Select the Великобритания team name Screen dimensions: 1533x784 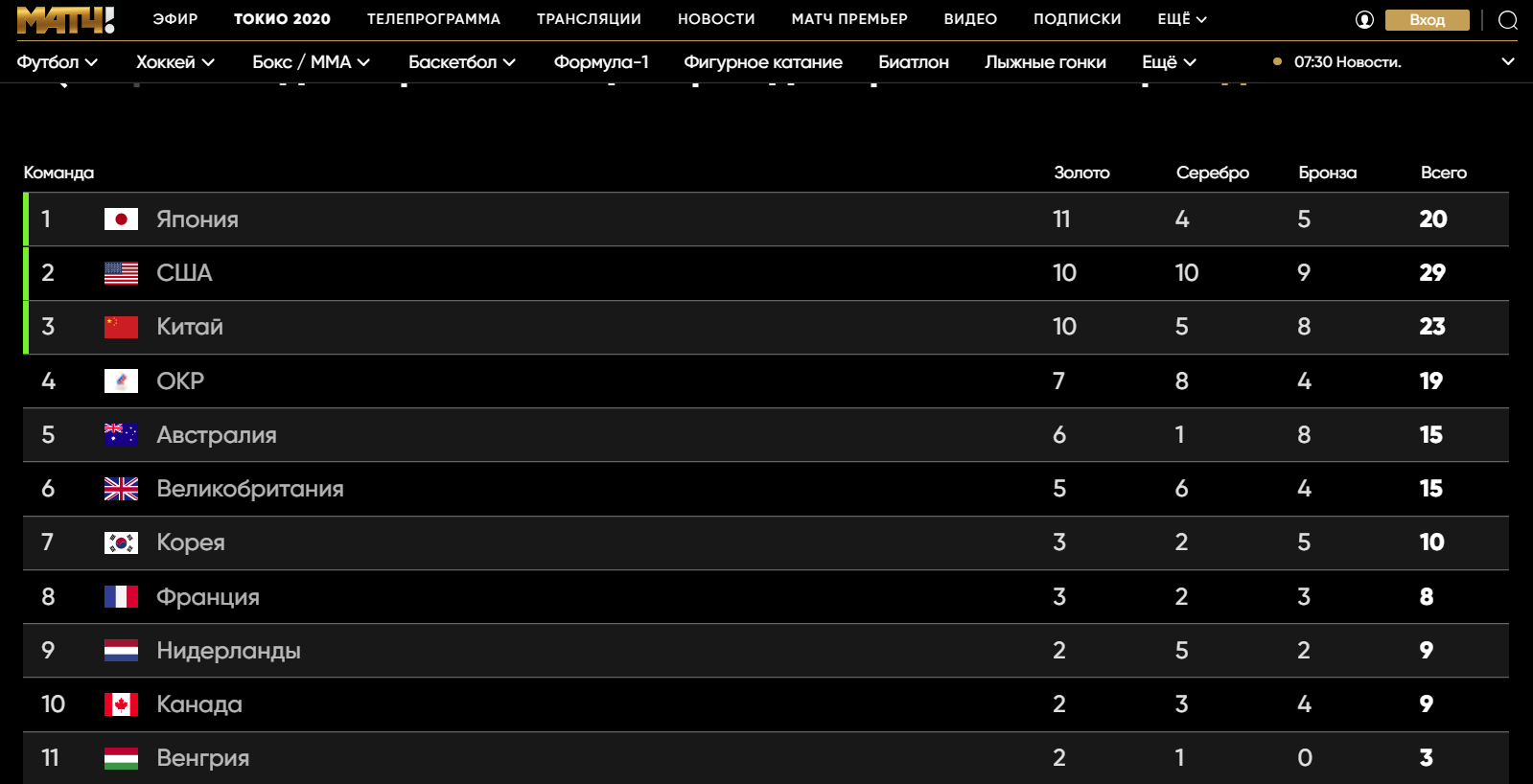[250, 489]
